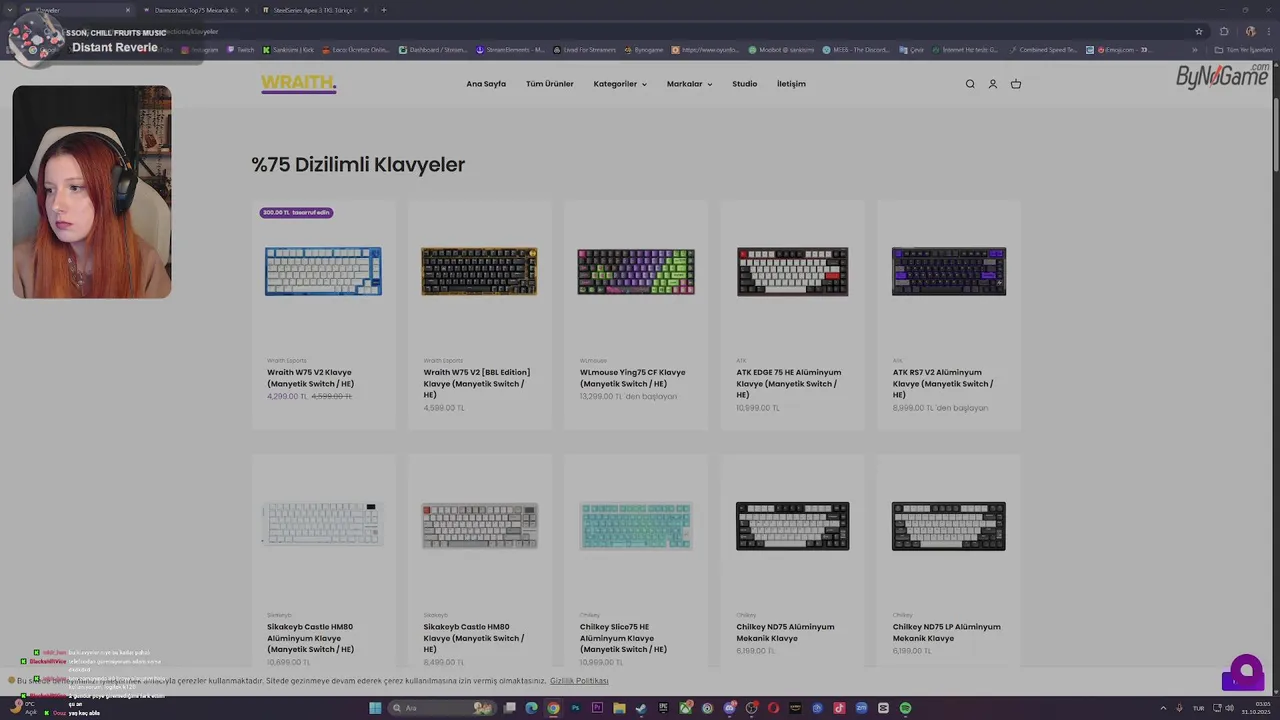Click the taskbar clock and date

pyautogui.click(x=1255, y=708)
